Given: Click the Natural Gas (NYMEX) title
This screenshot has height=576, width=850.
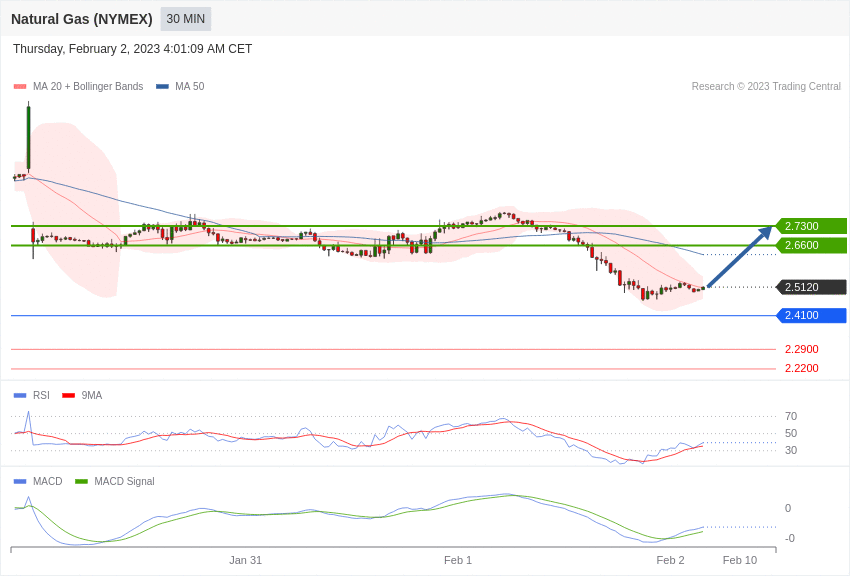Looking at the screenshot, I should click(82, 19).
